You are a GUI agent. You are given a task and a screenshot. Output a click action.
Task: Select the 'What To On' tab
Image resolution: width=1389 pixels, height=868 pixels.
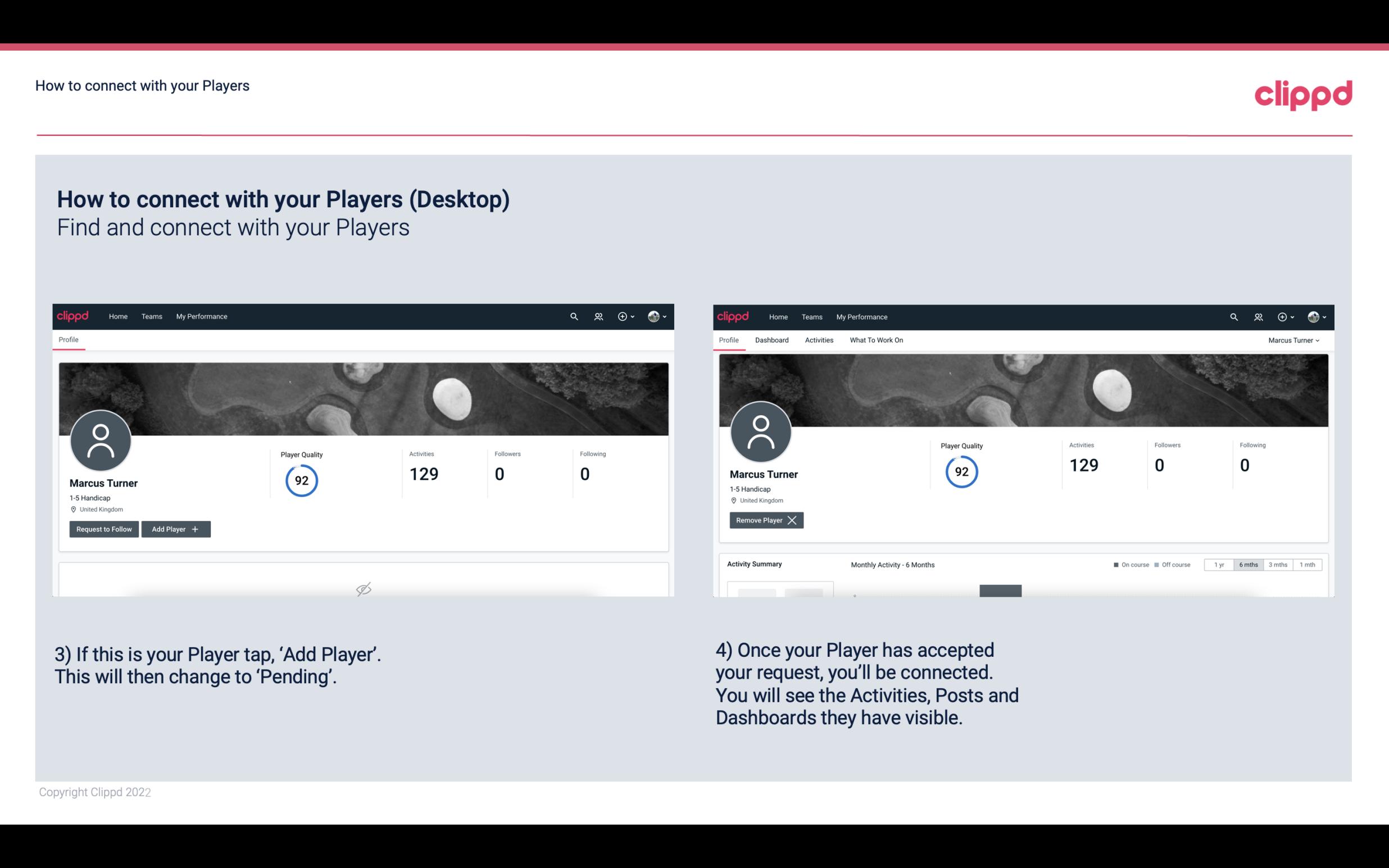click(x=875, y=340)
